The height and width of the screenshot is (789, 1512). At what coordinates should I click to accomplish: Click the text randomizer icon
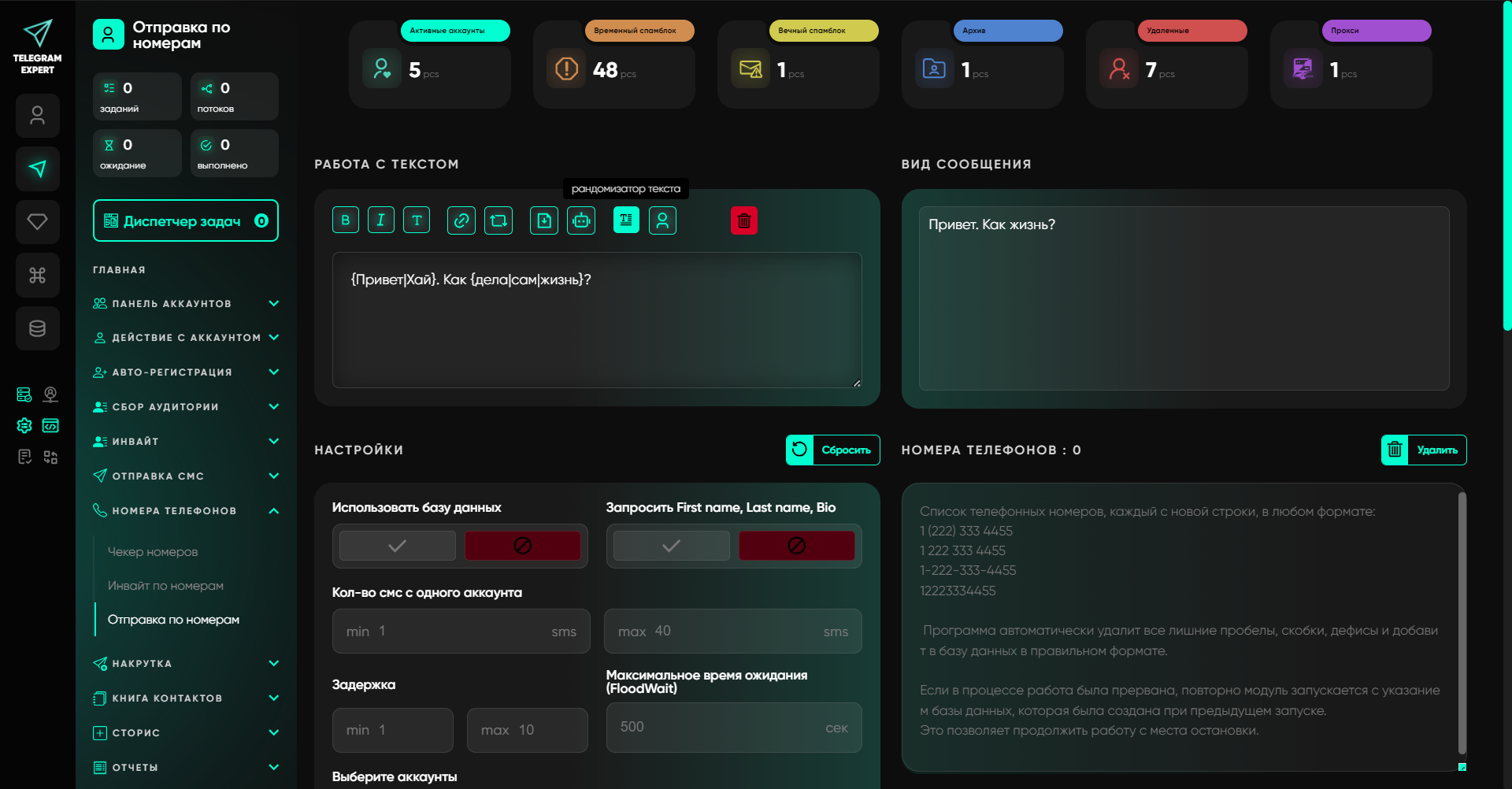[x=626, y=220]
